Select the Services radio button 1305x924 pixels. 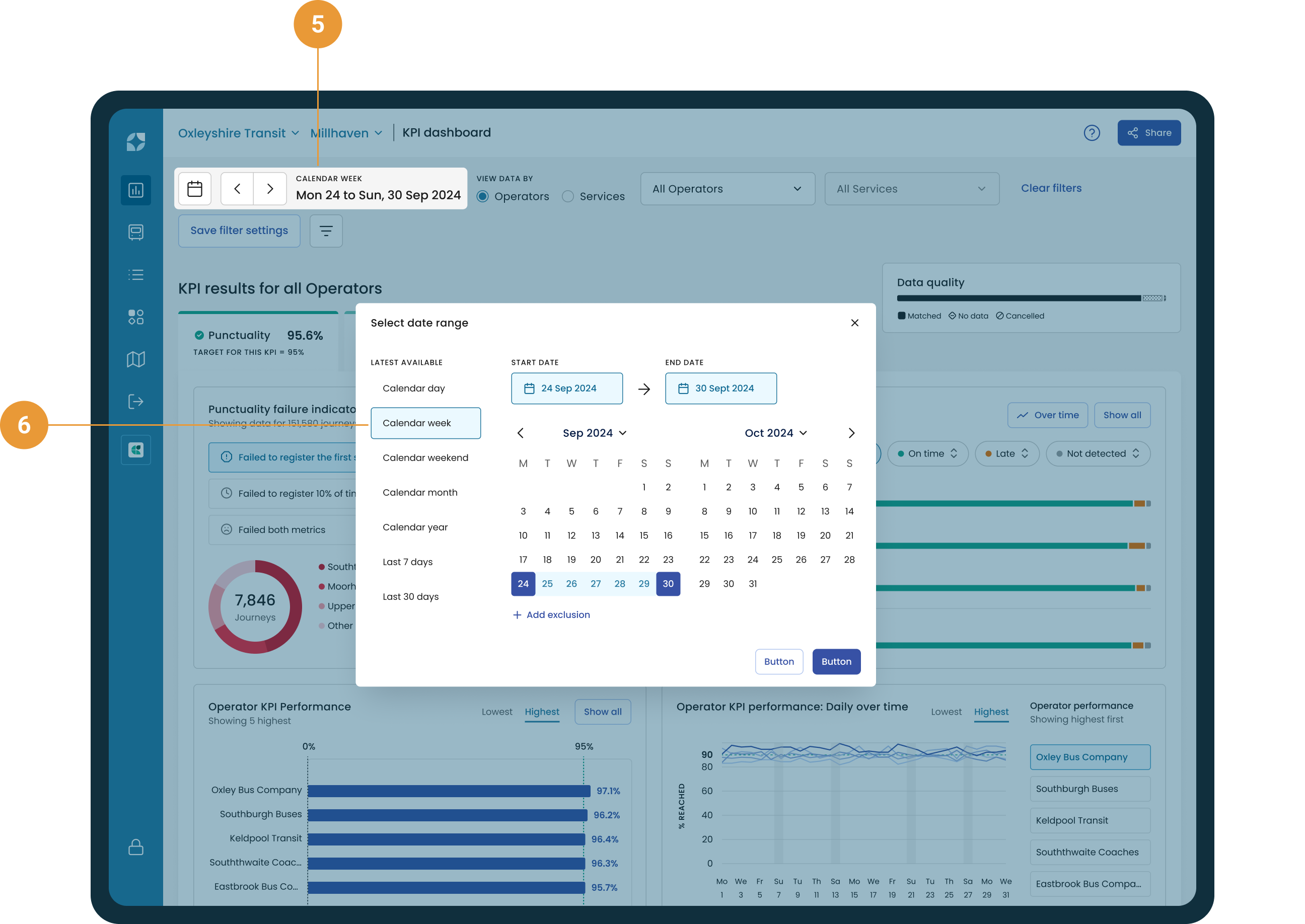point(567,196)
